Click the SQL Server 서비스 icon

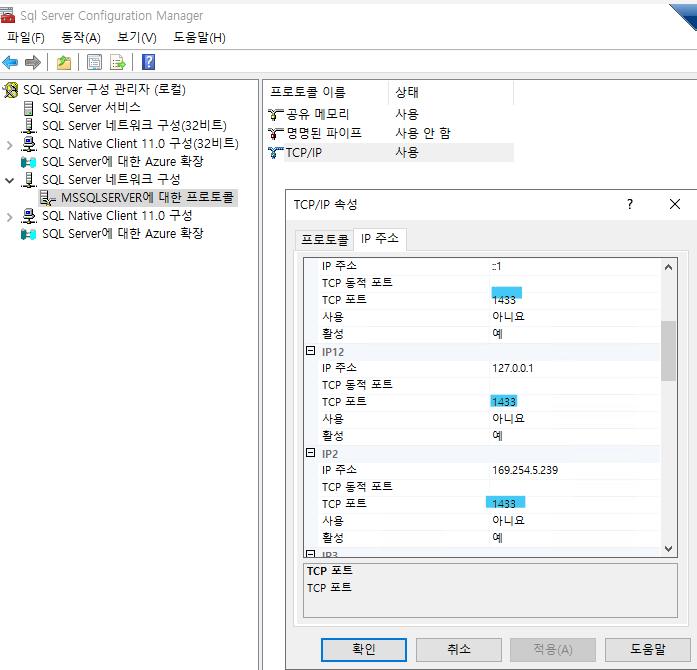(28, 108)
